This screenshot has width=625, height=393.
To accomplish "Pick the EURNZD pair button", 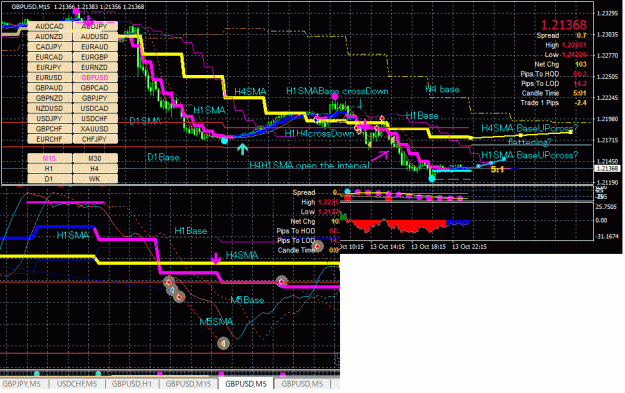I will (x=95, y=67).
